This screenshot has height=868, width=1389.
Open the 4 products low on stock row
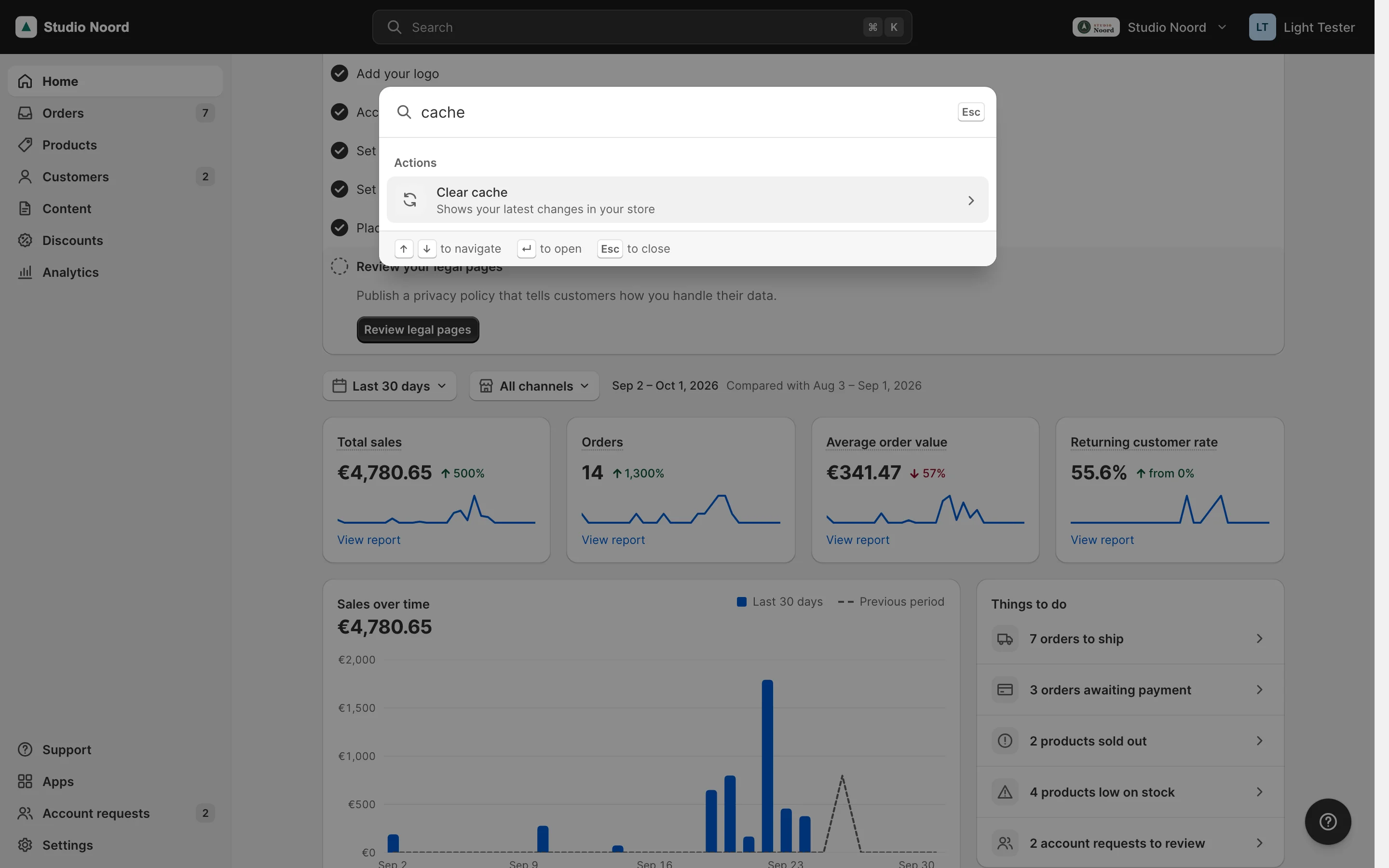[1130, 792]
